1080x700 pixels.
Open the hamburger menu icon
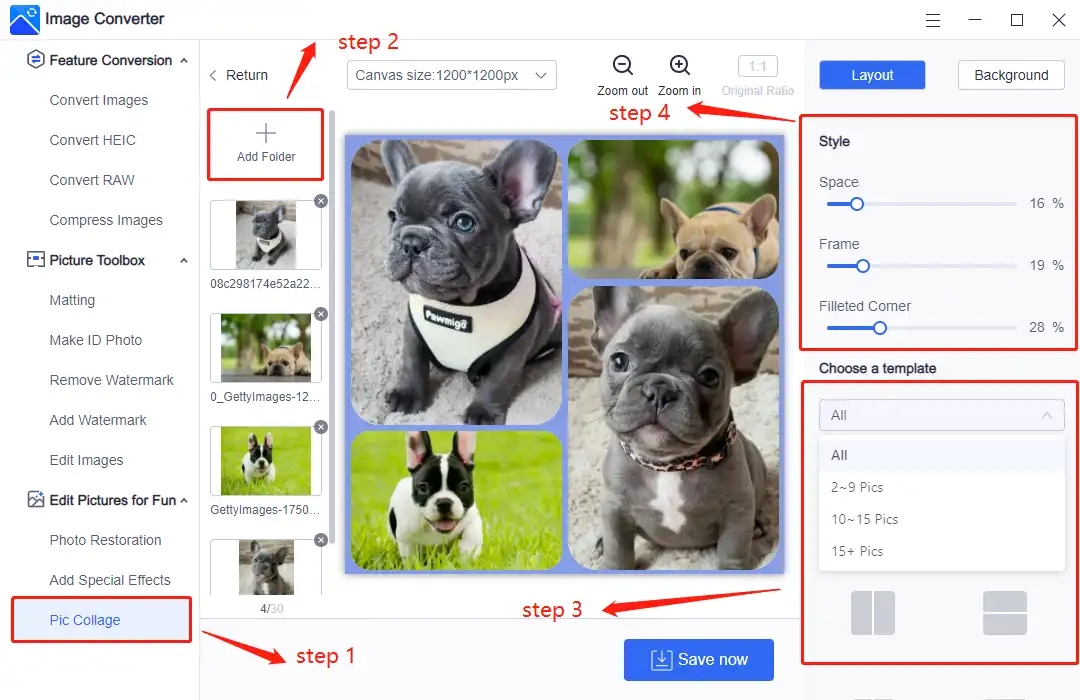[x=933, y=20]
